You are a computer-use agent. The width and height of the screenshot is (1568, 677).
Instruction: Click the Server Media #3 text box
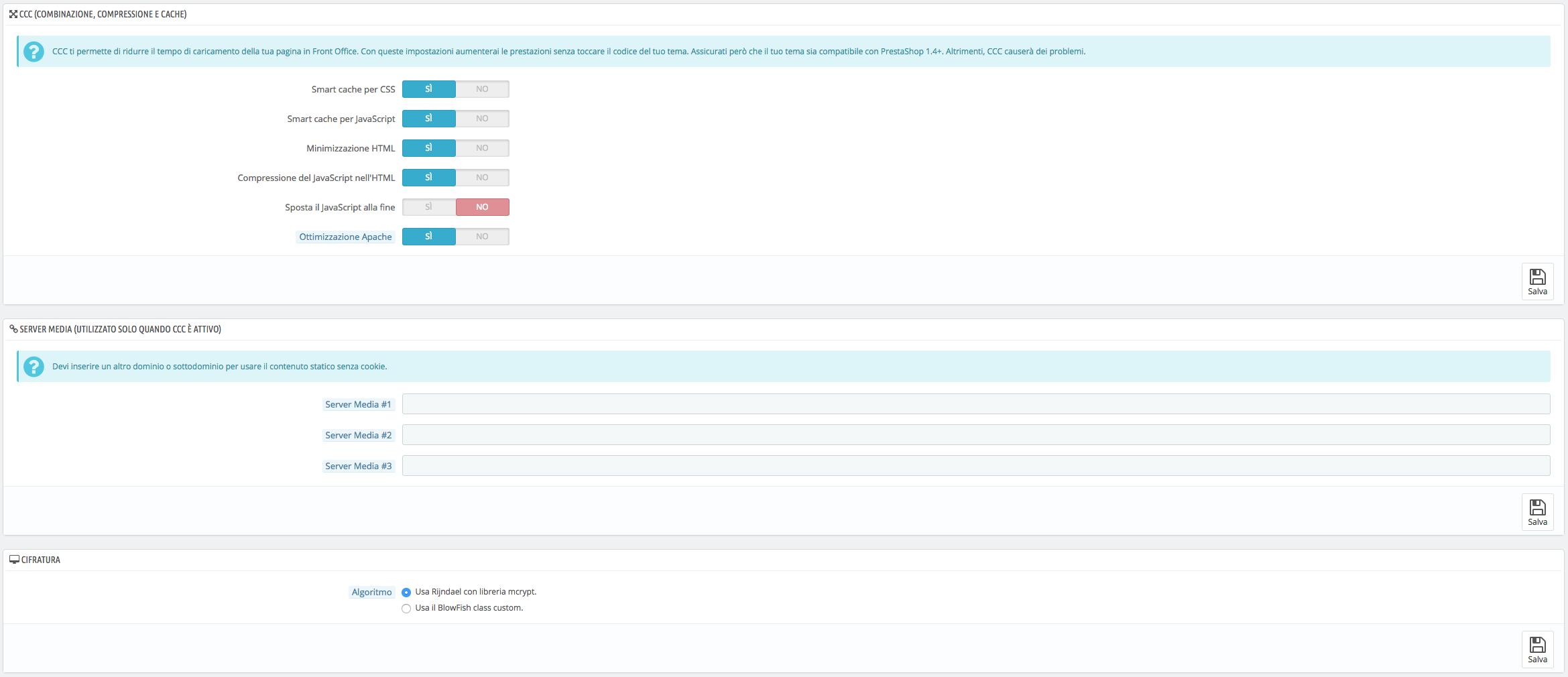click(x=976, y=466)
